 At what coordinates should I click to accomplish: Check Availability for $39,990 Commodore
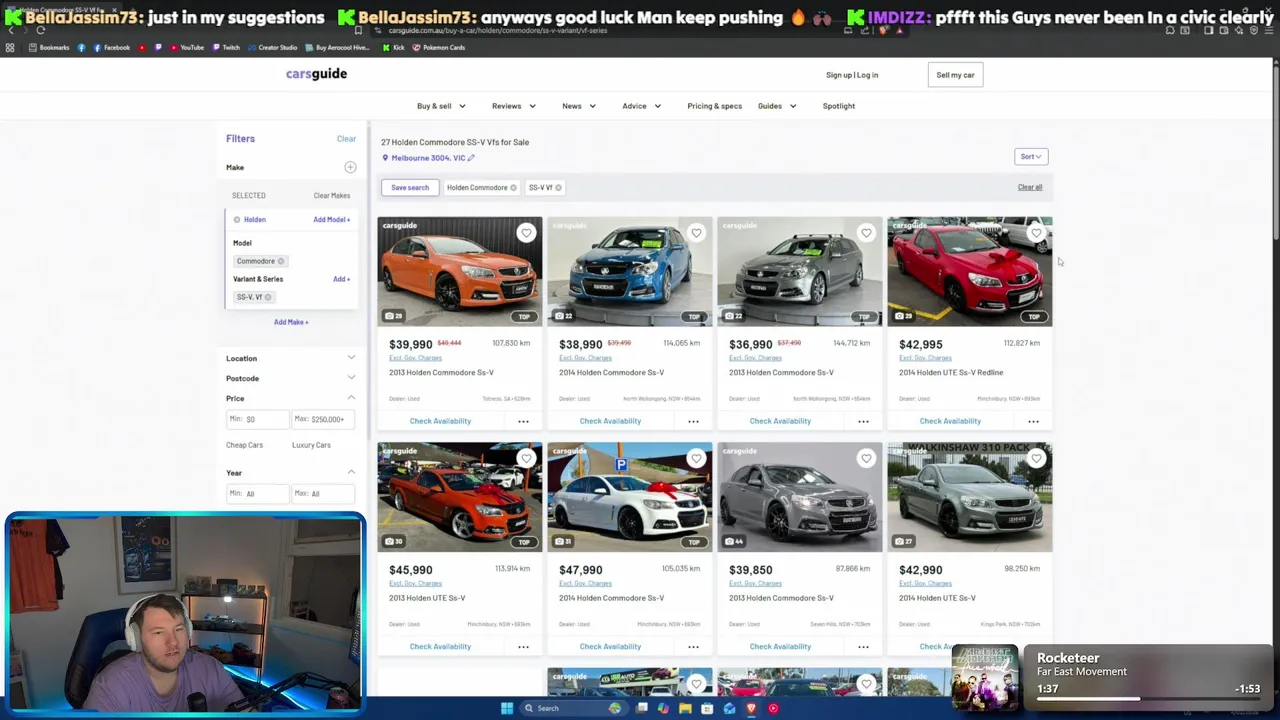point(440,421)
